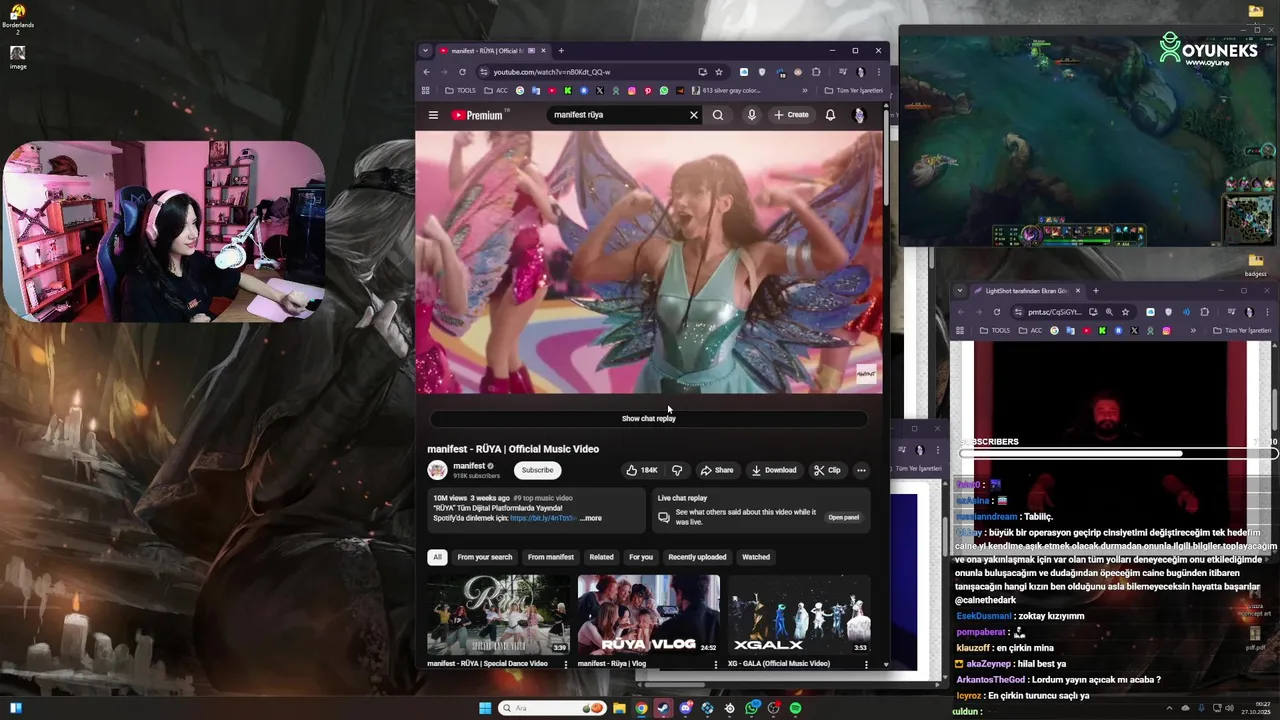
Task: Open Google bookmark in LightShot window
Action: coord(1054,331)
